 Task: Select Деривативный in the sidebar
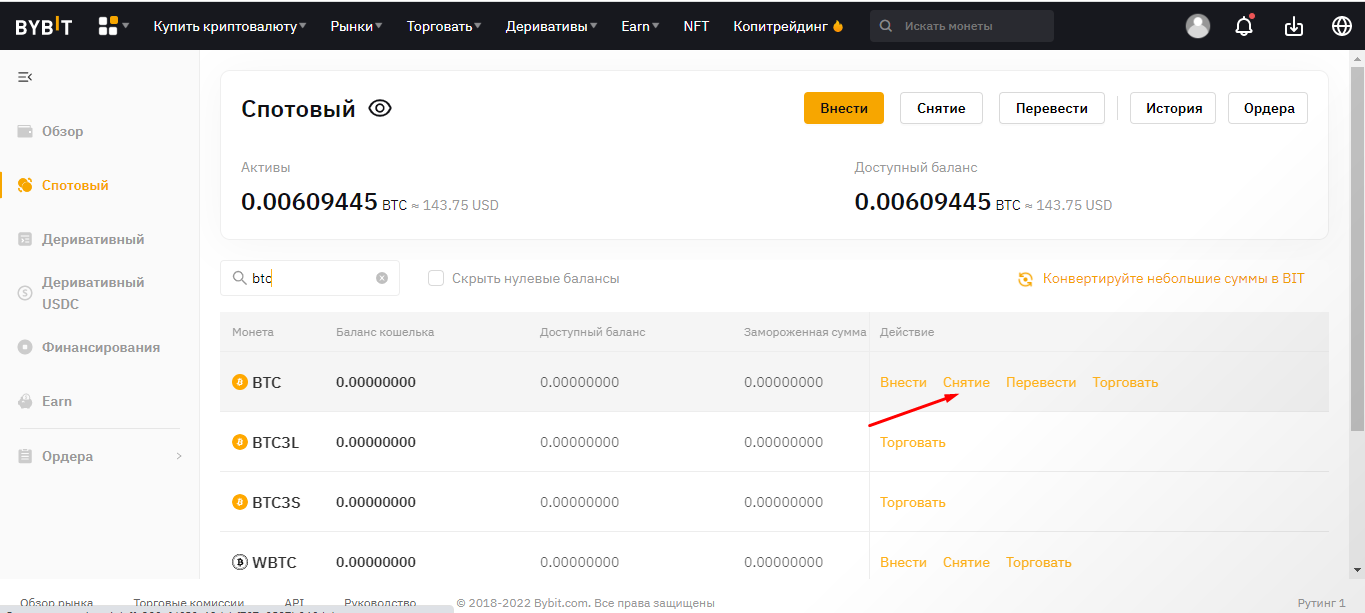click(x=93, y=239)
